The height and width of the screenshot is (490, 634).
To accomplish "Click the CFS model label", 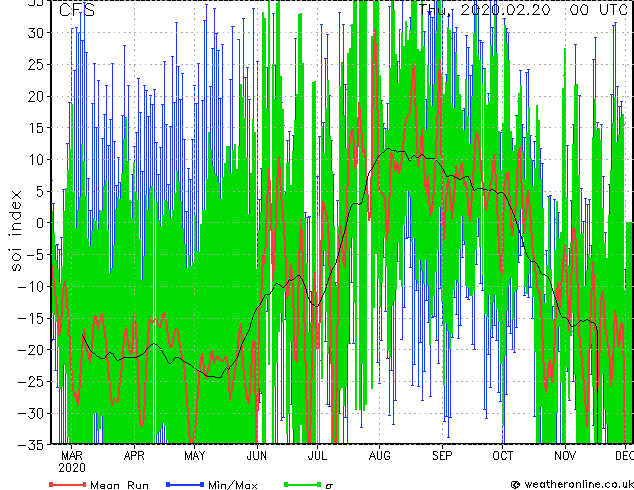I will tap(77, 10).
